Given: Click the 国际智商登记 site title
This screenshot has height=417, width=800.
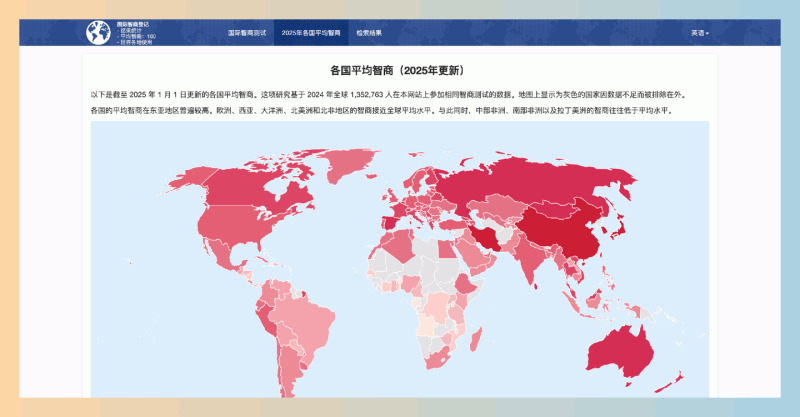Looking at the screenshot, I should 133,24.
